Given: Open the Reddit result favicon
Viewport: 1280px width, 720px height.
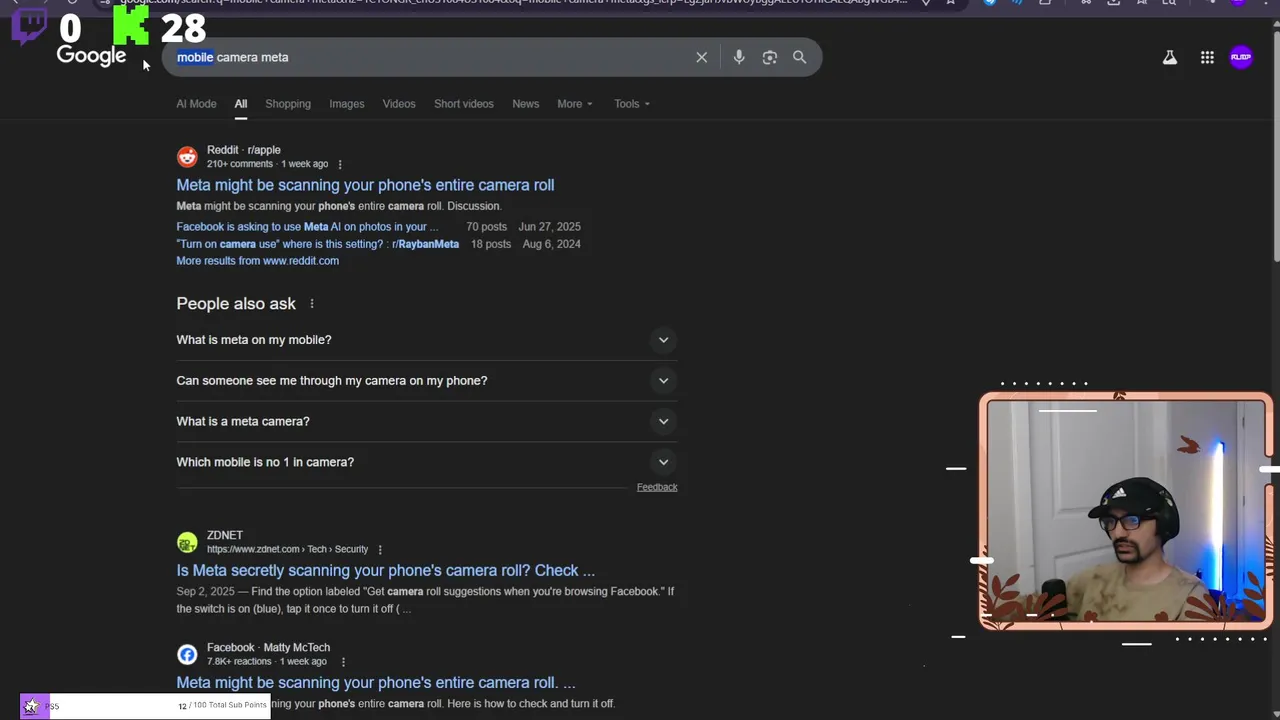Looking at the screenshot, I should point(187,157).
